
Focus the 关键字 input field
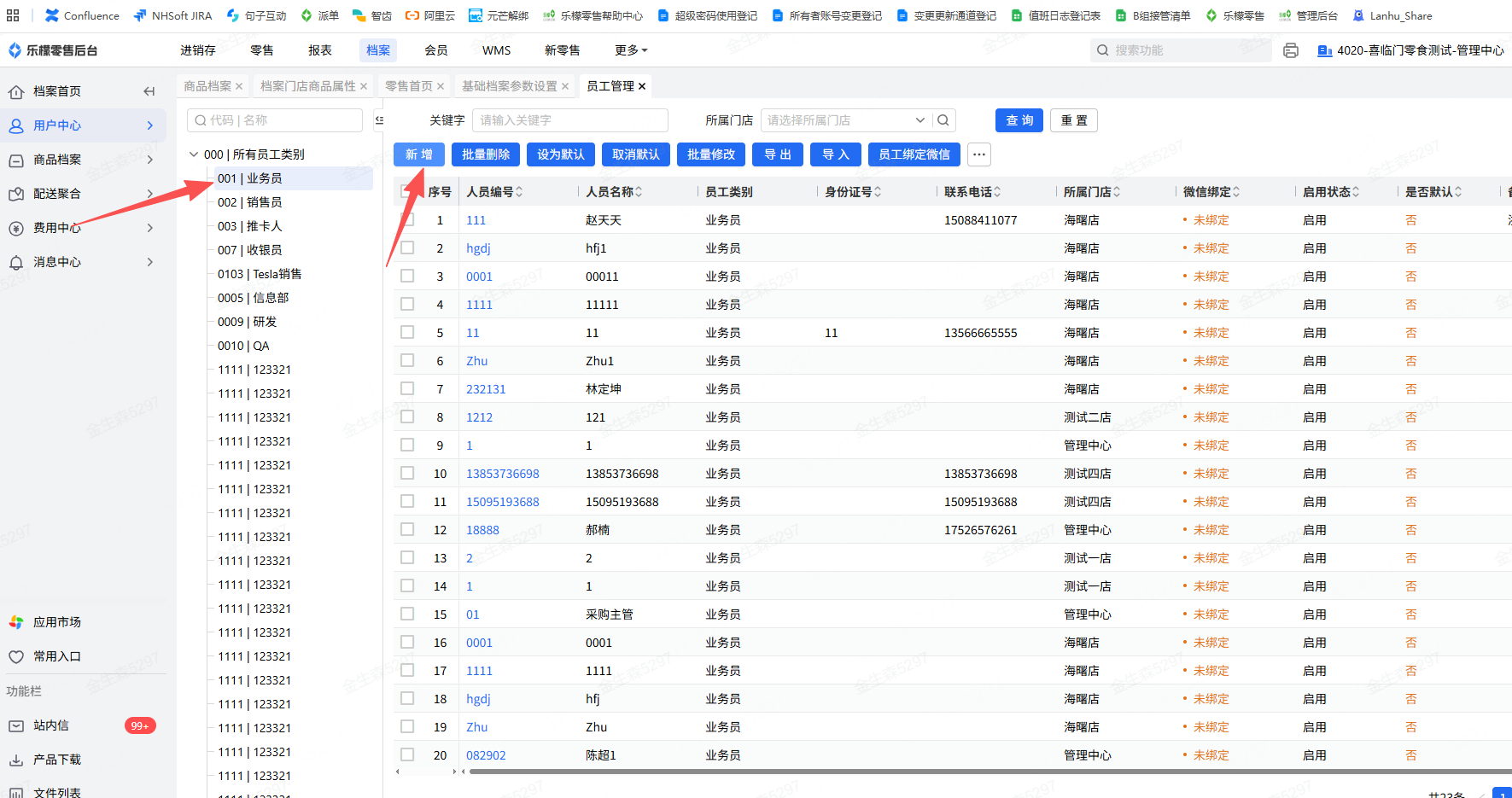point(570,120)
